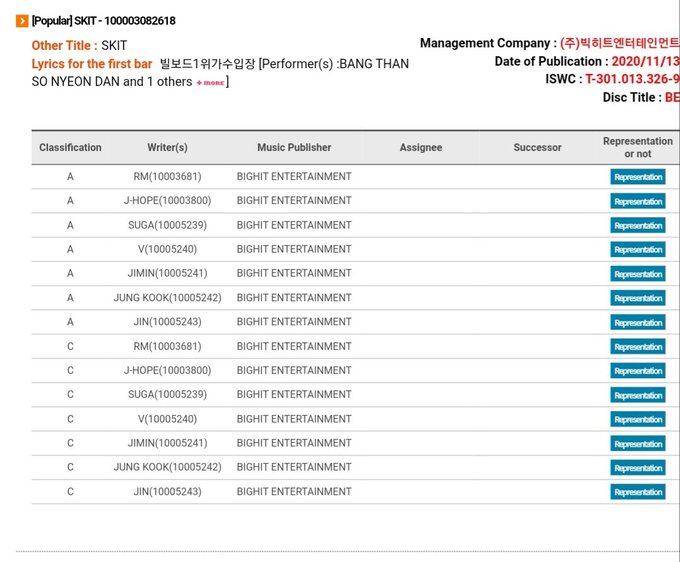Click writer JIN(10005243) in classification A row

tap(167, 322)
